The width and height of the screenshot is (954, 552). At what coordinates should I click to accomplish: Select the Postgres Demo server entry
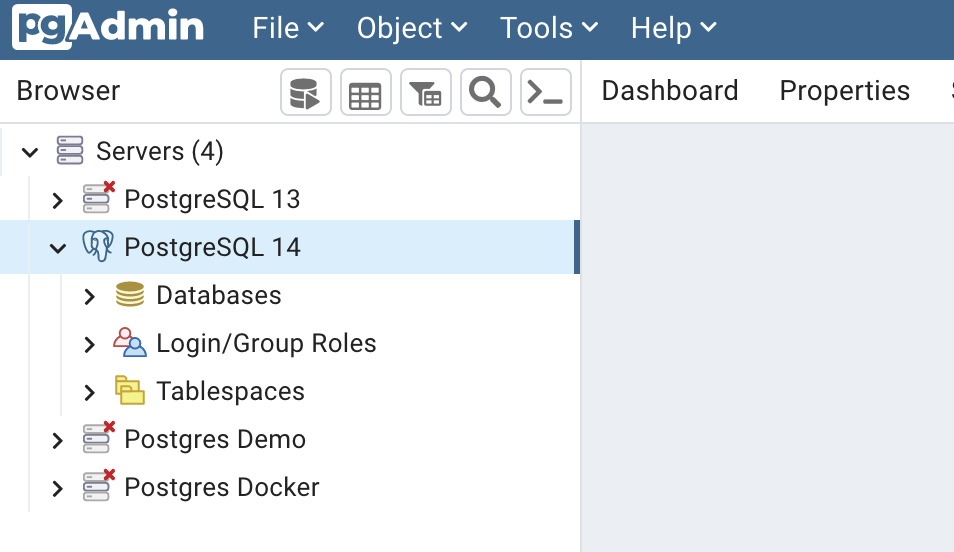[x=214, y=439]
